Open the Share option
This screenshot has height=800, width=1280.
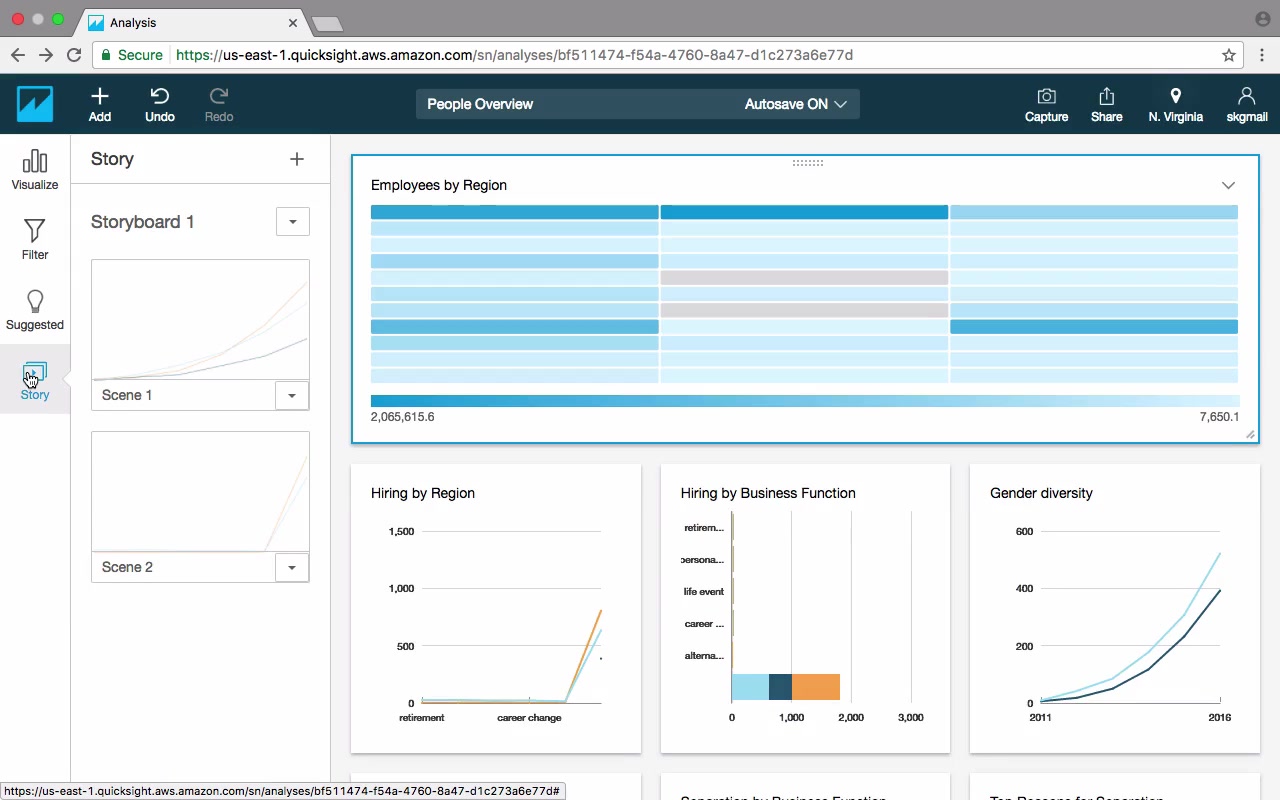[x=1106, y=104]
